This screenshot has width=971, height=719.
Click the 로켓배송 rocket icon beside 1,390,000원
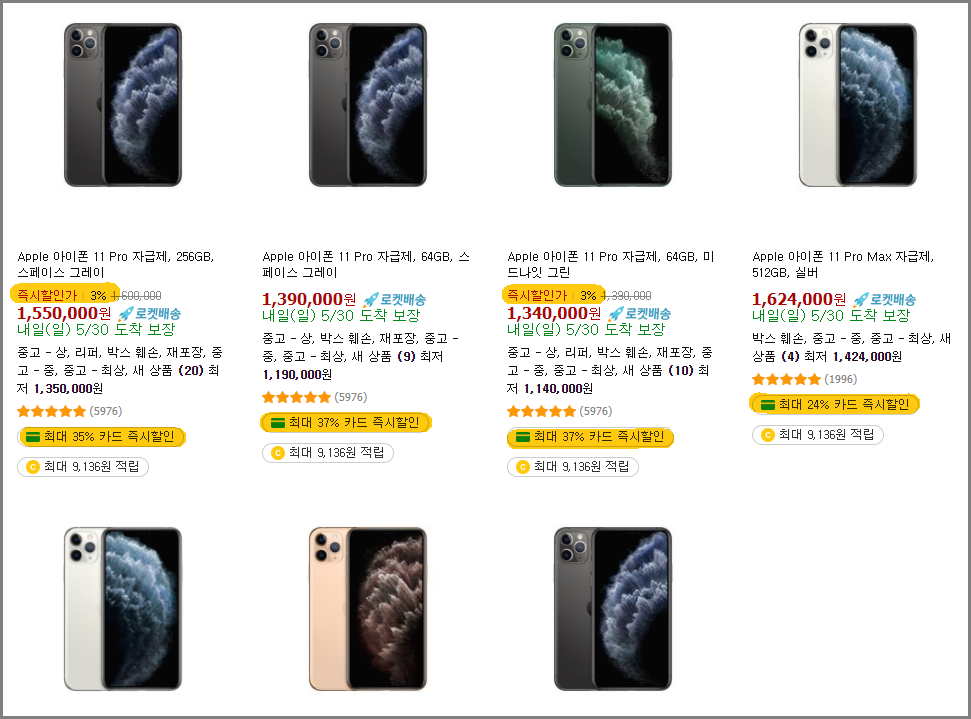tap(370, 300)
